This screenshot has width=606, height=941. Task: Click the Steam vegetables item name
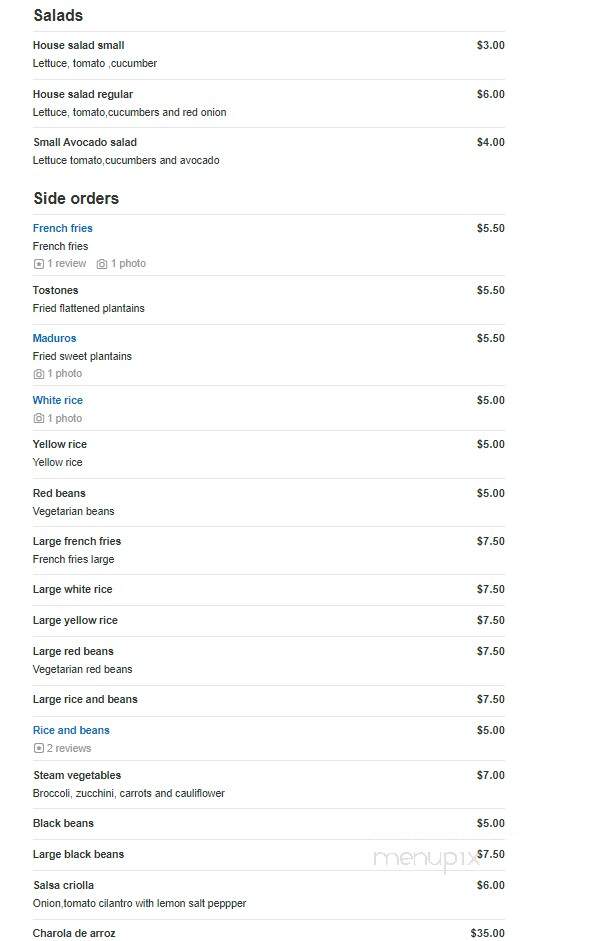(x=77, y=775)
